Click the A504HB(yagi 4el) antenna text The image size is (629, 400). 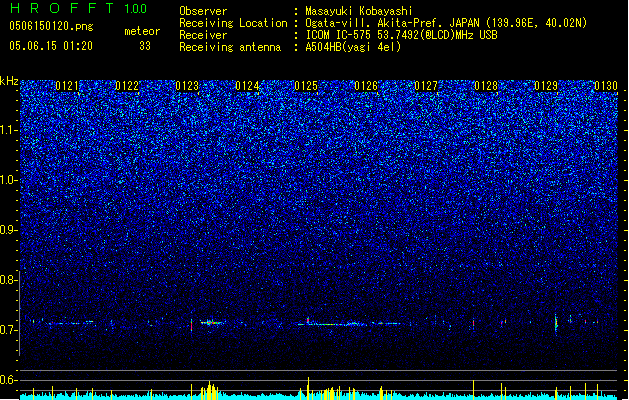pyautogui.click(x=353, y=47)
